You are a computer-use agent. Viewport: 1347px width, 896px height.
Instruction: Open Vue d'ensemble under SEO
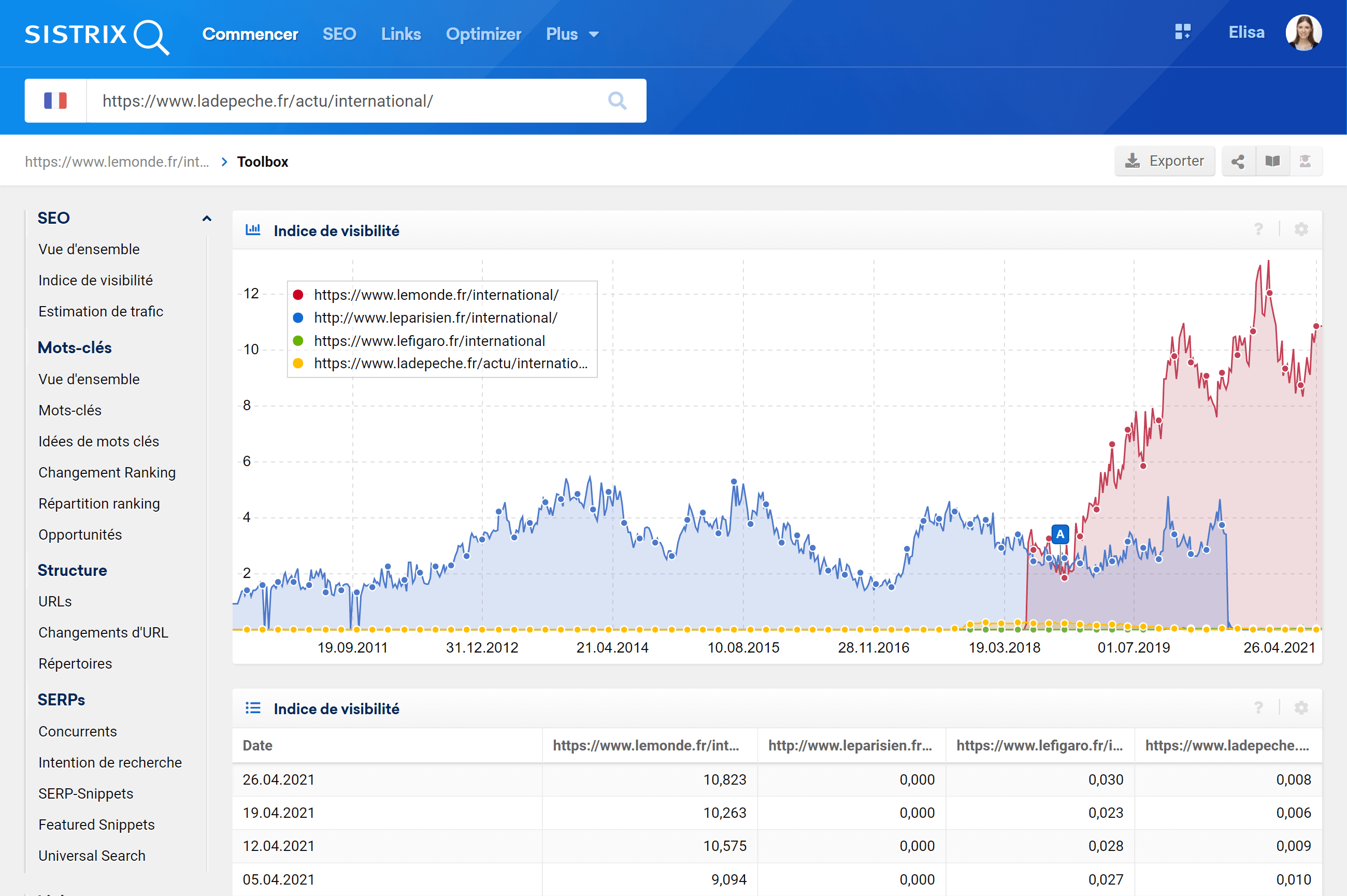[x=89, y=249]
